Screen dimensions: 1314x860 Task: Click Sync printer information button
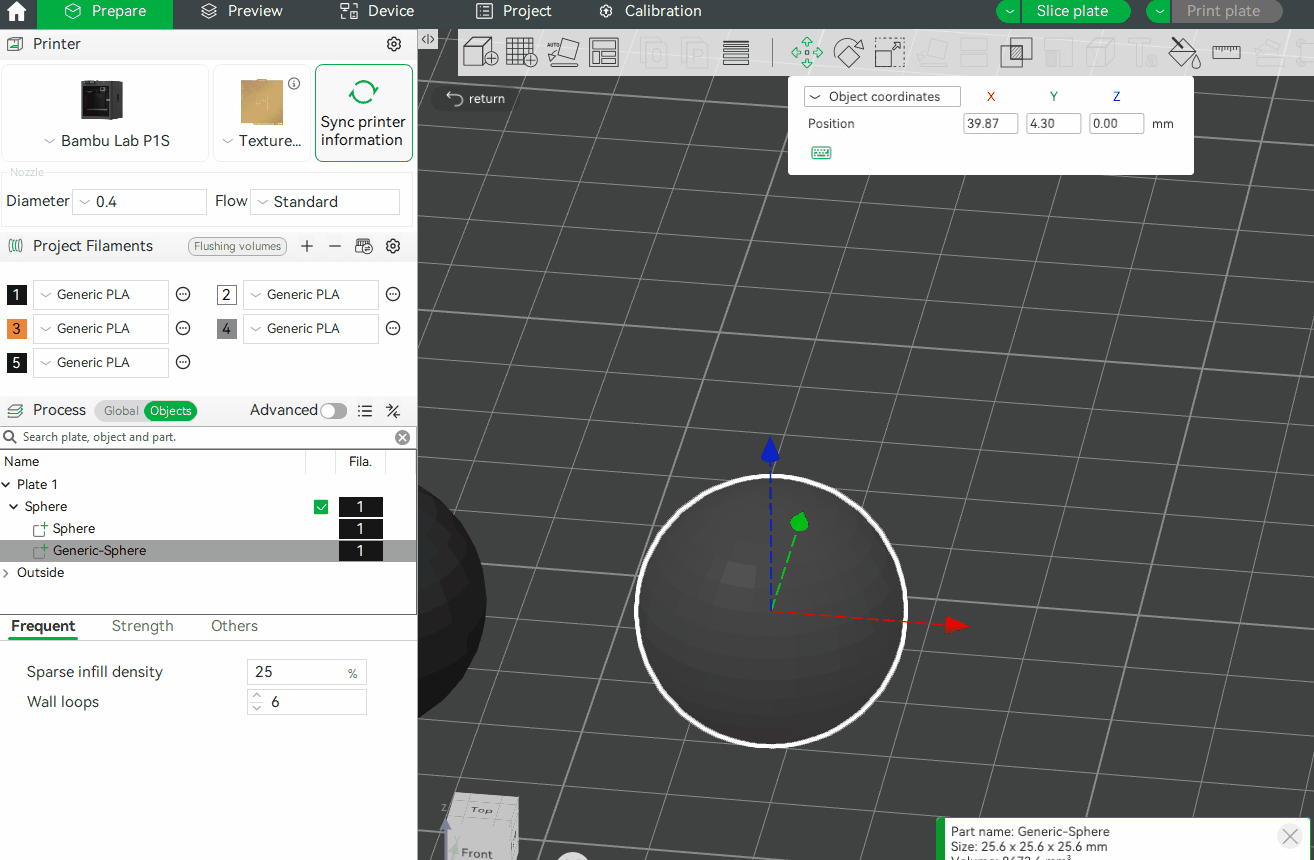[x=363, y=113]
